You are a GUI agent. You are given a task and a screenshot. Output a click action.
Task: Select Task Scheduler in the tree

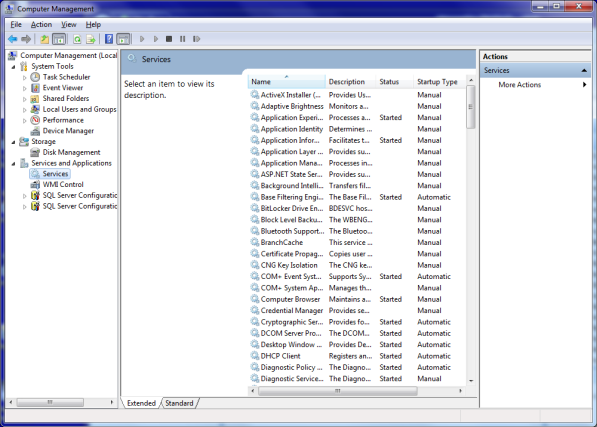coord(66,77)
